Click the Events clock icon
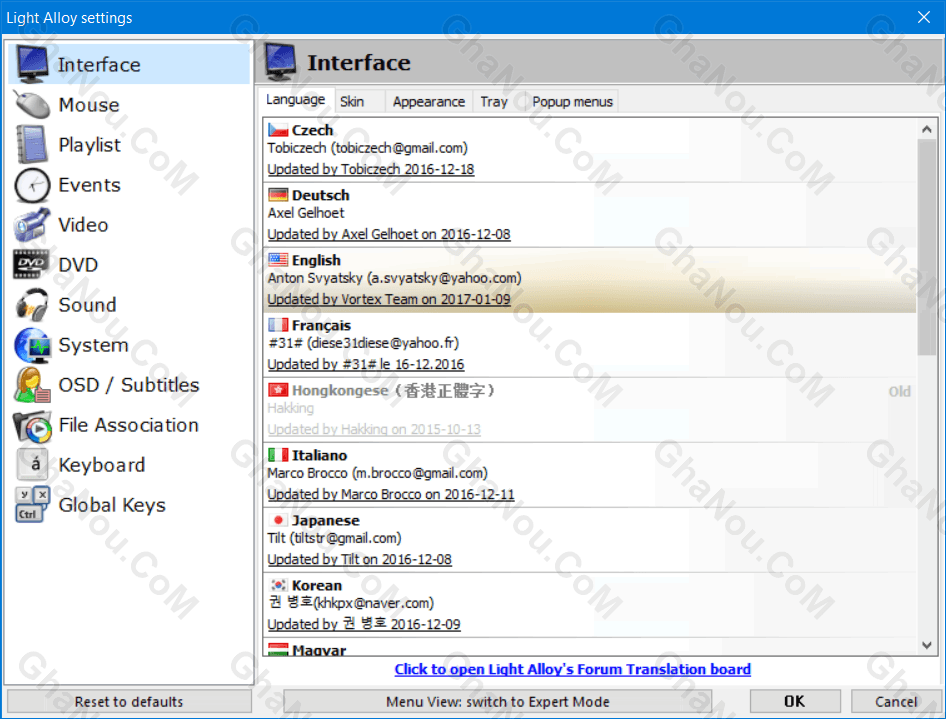 32,185
